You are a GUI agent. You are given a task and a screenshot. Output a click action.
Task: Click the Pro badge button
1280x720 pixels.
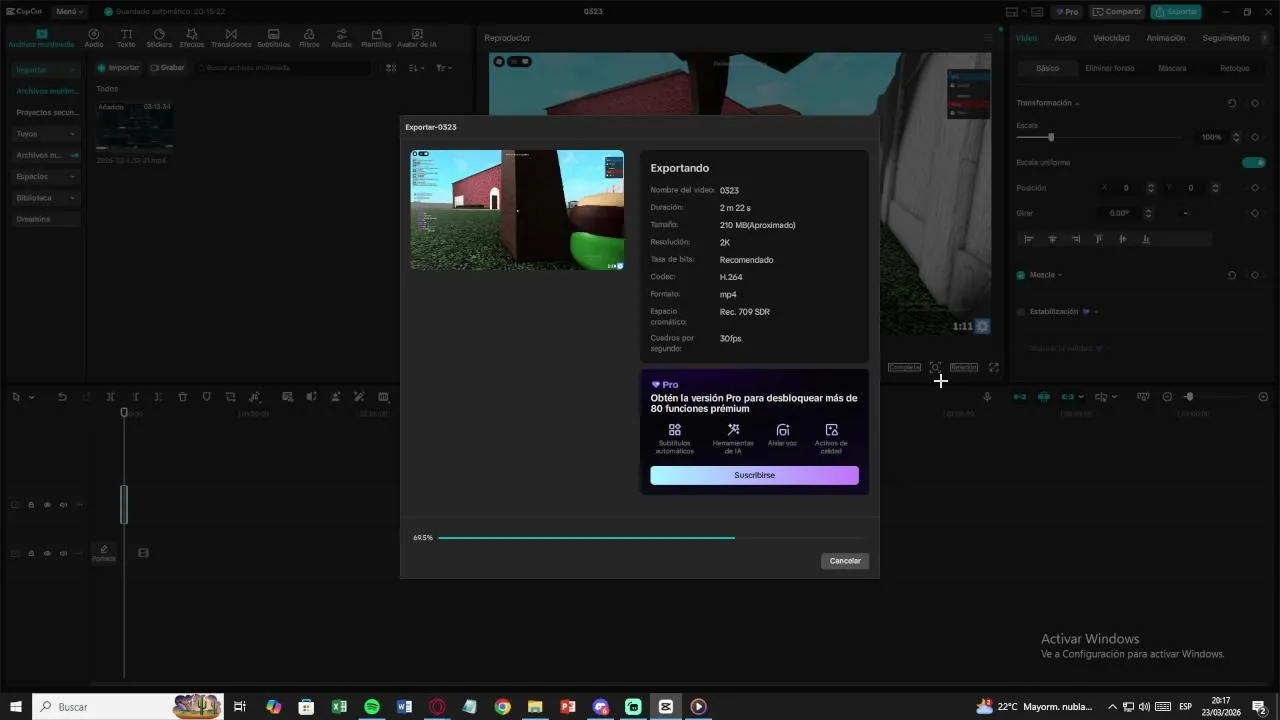point(1067,12)
